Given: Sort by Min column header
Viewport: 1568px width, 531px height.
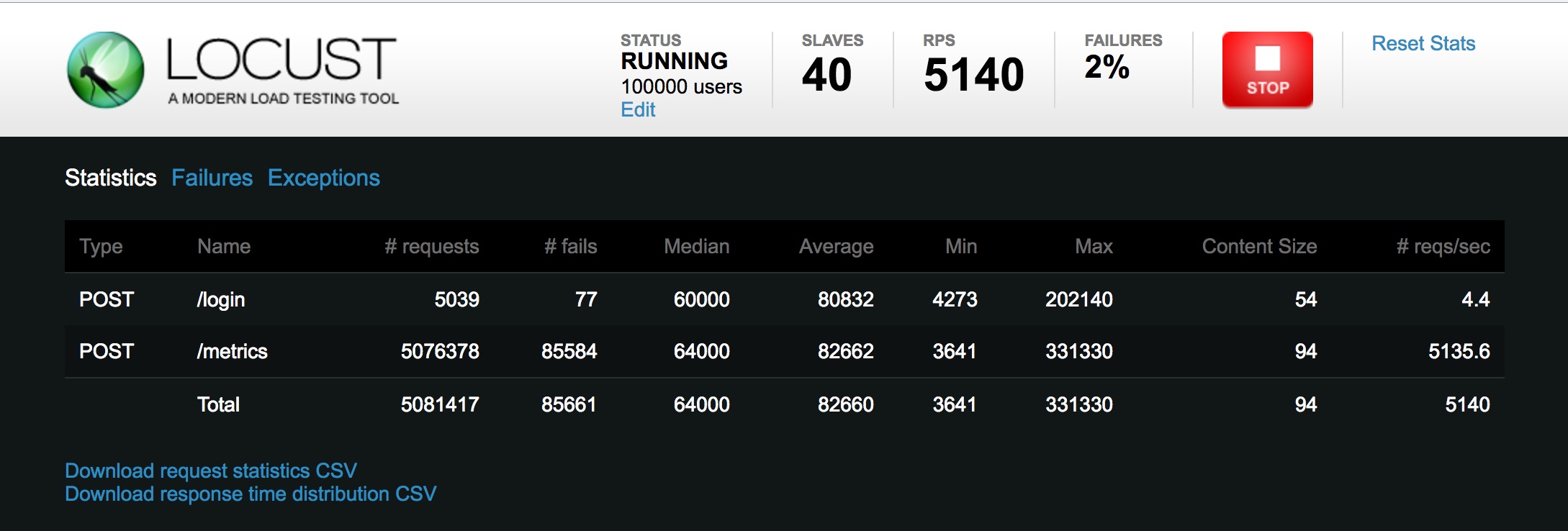Looking at the screenshot, I should (960, 247).
